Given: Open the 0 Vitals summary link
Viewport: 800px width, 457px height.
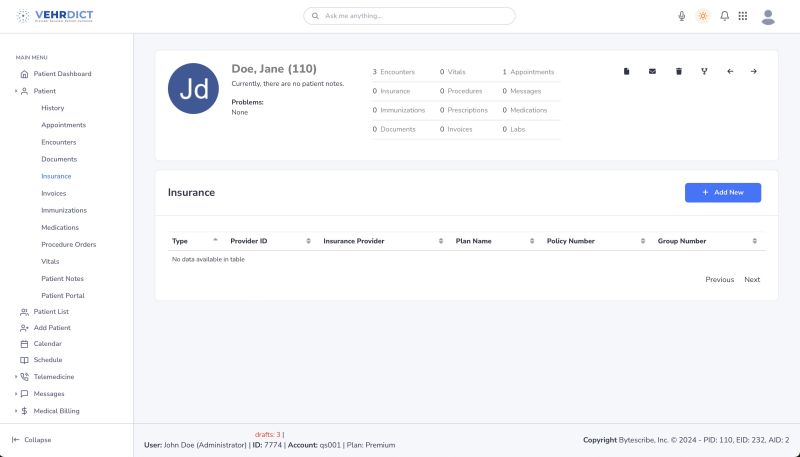Looking at the screenshot, I should pos(453,72).
